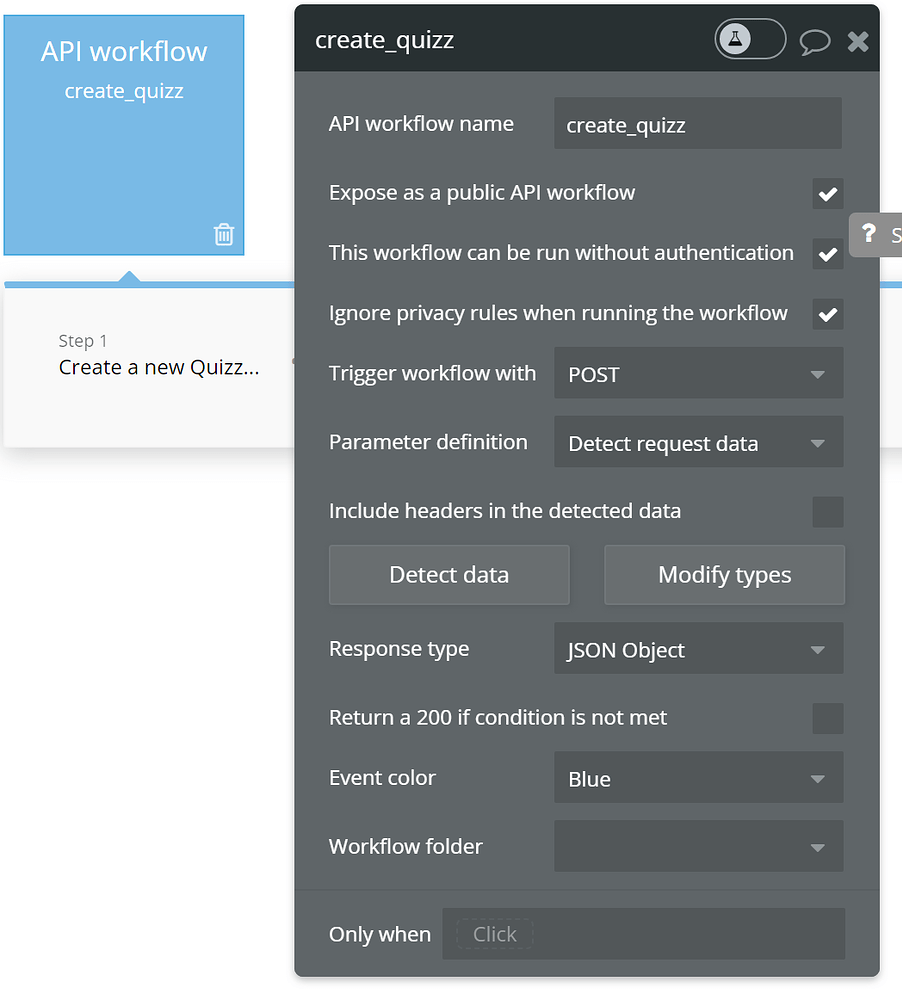Open the Response type JSON Object dropdown

[699, 649]
